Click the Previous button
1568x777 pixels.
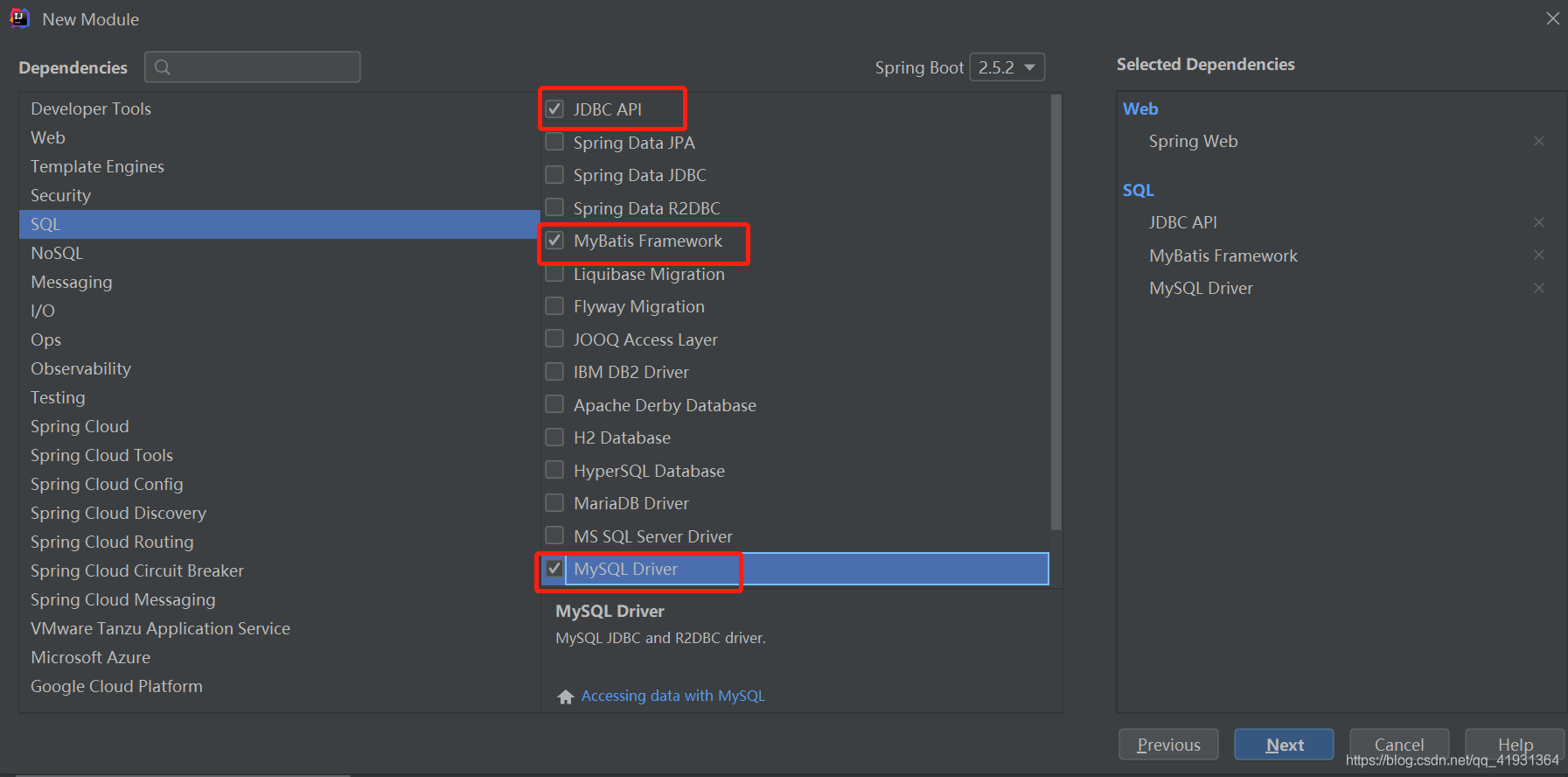click(1168, 745)
